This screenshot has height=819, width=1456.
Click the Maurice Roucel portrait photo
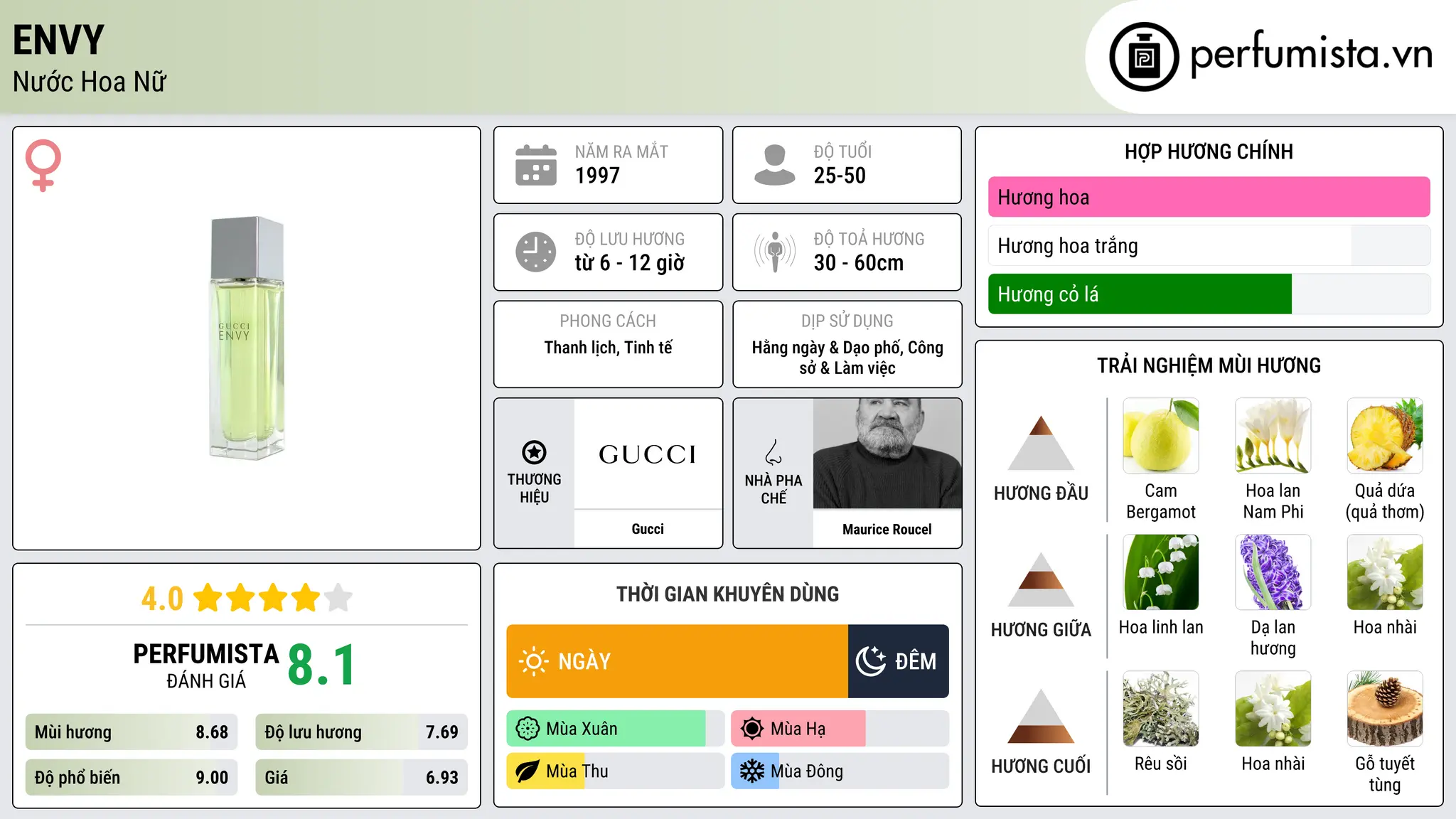click(x=887, y=454)
